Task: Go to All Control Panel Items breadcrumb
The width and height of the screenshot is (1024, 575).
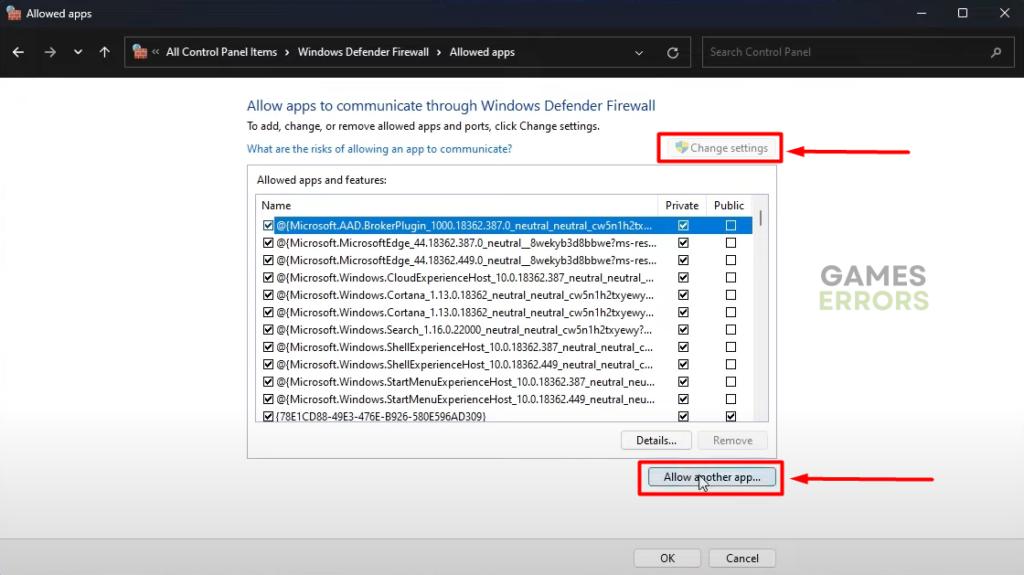Action: pos(221,52)
